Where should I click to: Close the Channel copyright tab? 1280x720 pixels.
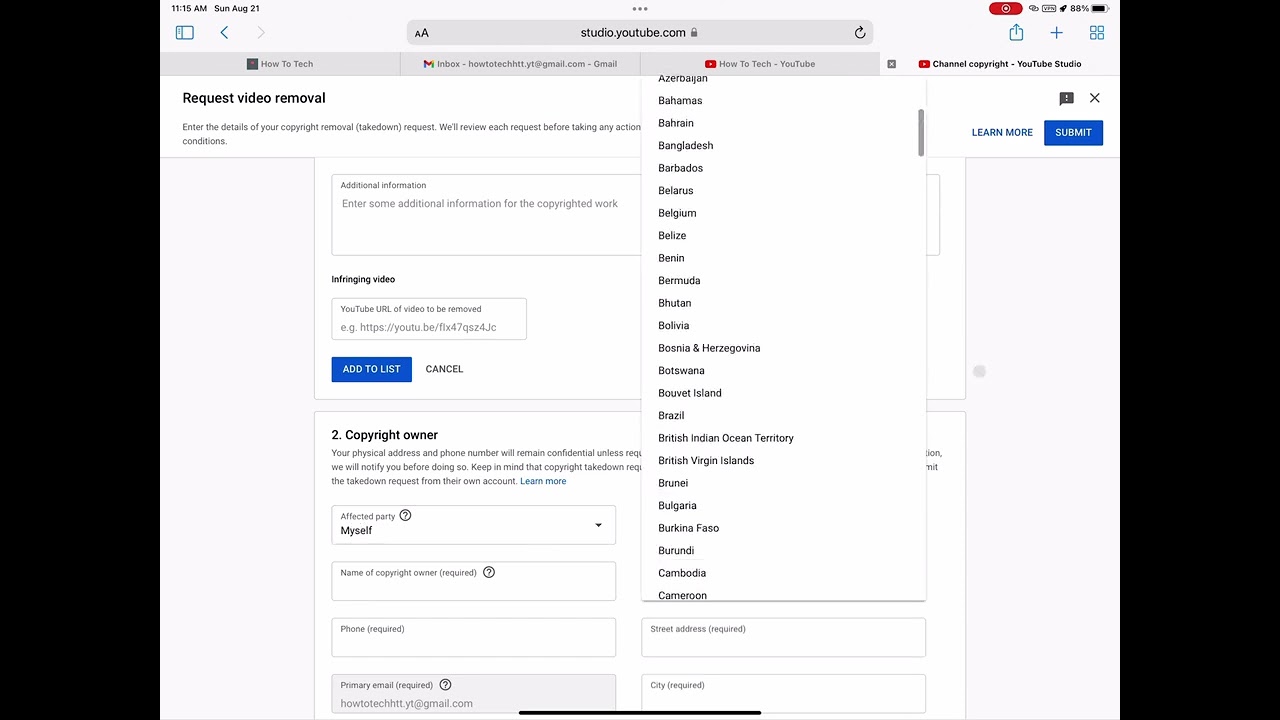pyautogui.click(x=892, y=64)
